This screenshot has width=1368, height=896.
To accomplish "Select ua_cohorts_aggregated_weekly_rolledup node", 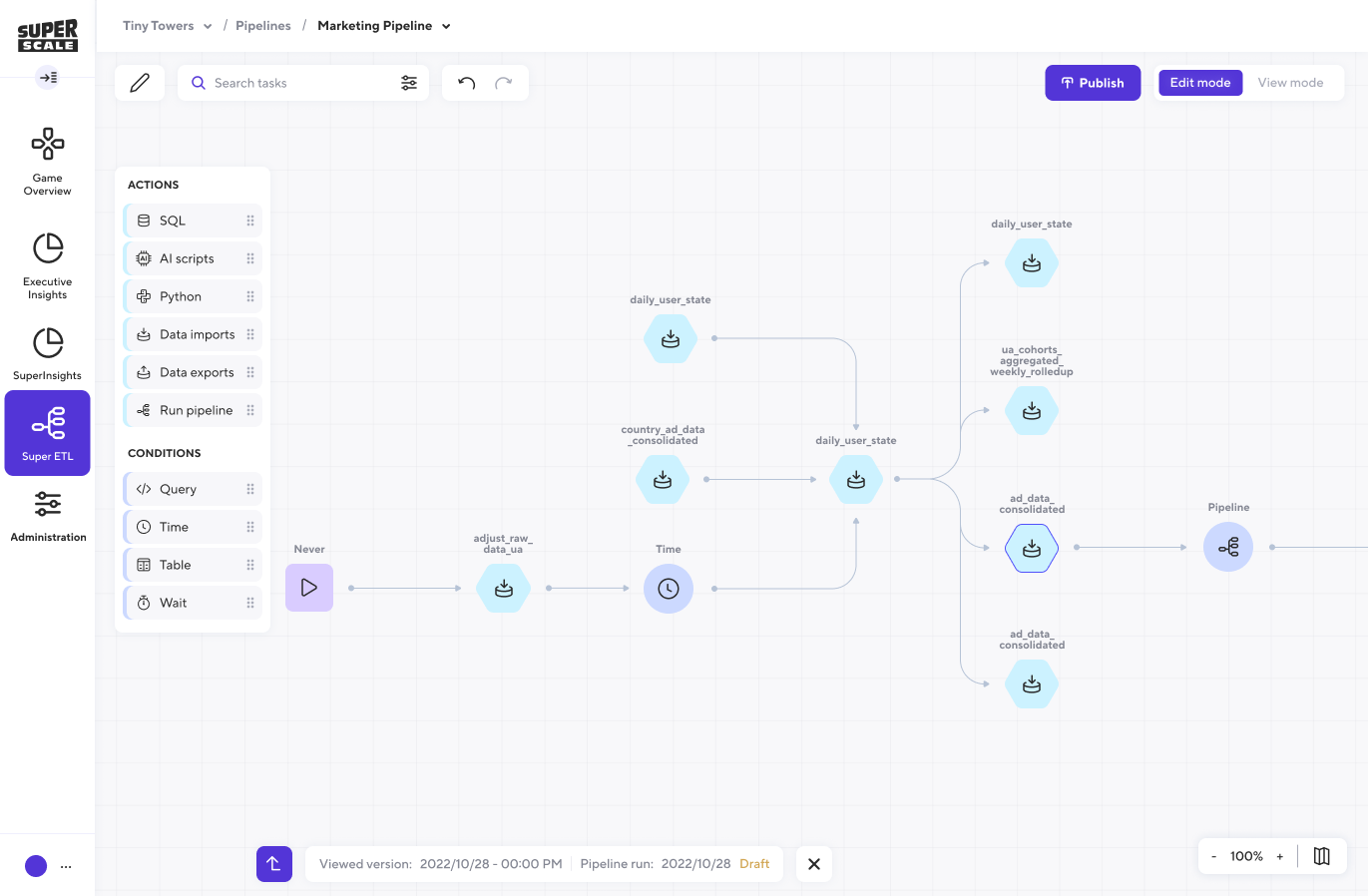I will coord(1032,411).
